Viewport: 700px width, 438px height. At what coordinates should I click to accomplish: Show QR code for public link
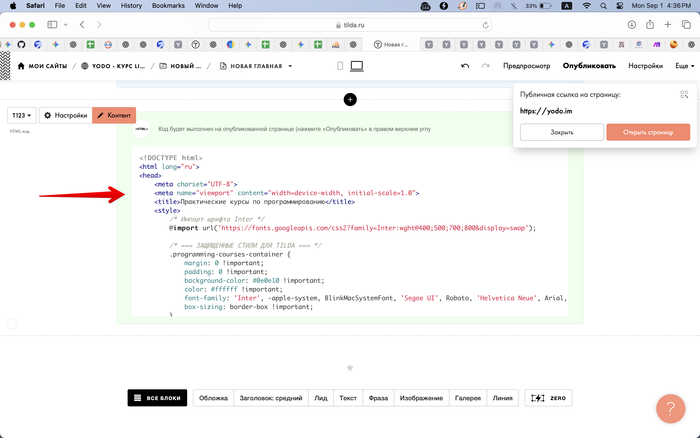(685, 94)
